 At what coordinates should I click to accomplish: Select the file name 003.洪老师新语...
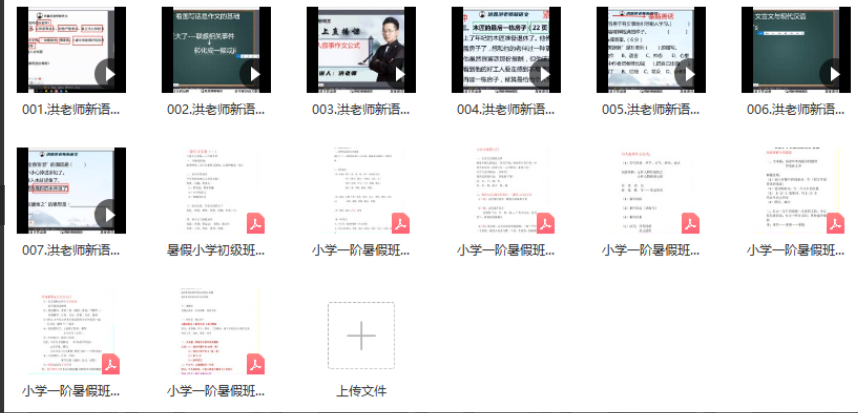pyautogui.click(x=361, y=109)
